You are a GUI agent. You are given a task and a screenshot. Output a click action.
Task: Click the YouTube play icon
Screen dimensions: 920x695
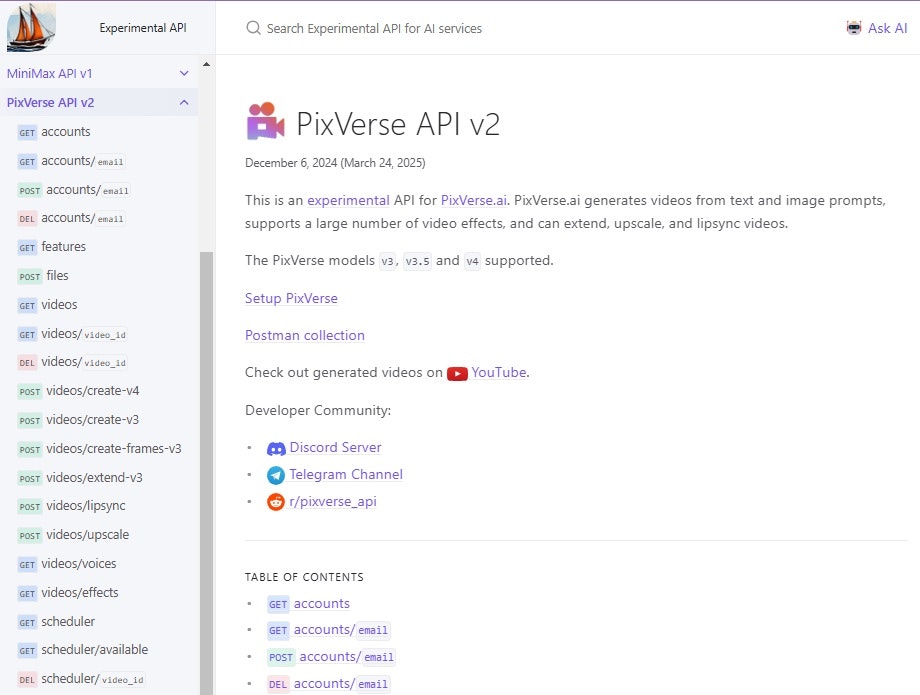457,373
